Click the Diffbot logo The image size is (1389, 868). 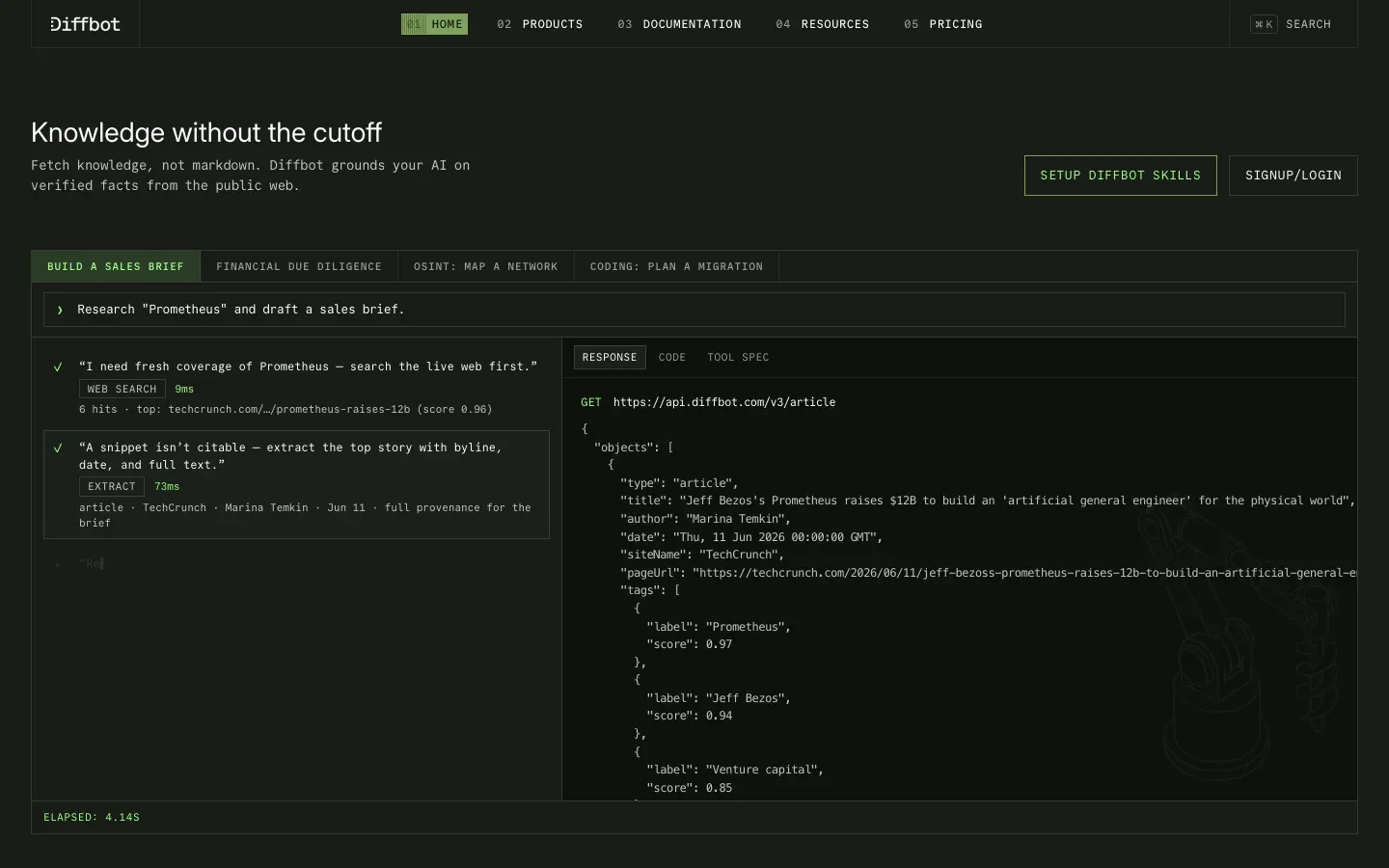85,24
